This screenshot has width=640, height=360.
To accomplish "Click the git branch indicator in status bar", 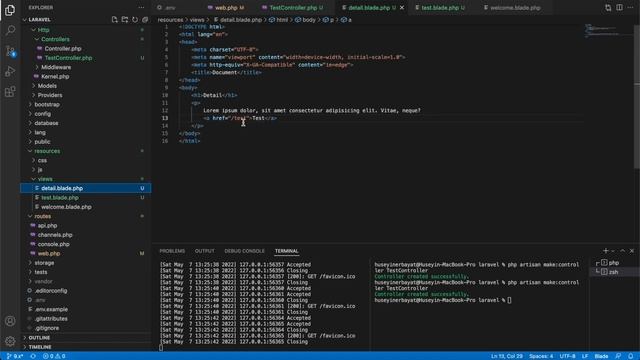I will coord(15,356).
